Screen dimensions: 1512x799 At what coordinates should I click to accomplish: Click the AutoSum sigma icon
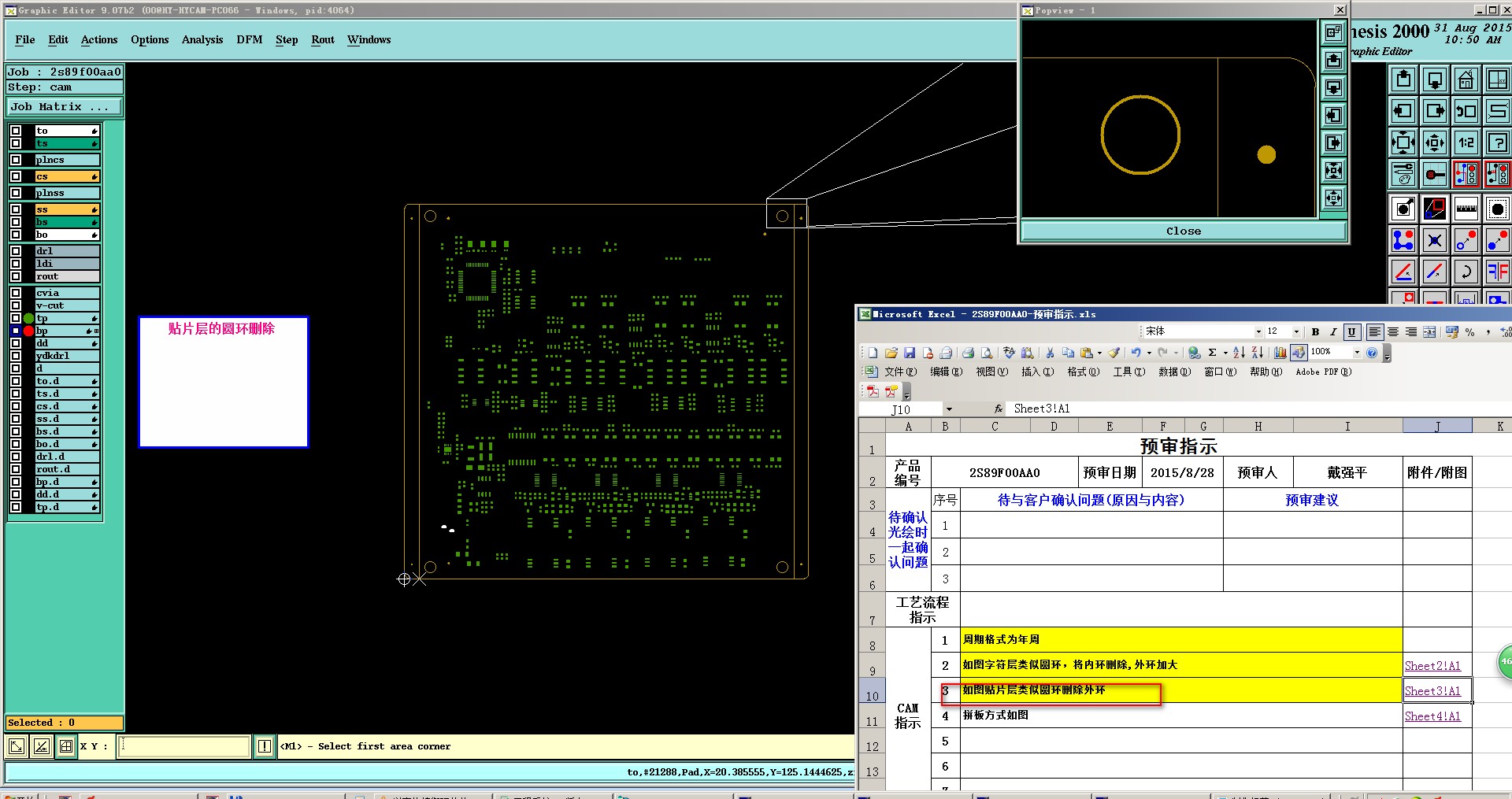pos(1213,353)
